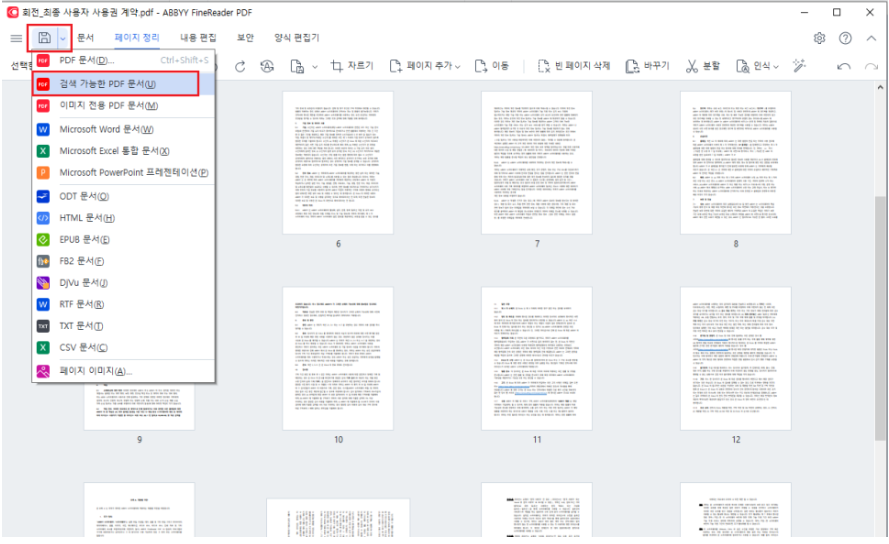Expand dropdown next to page correction icon

[x=315, y=67]
